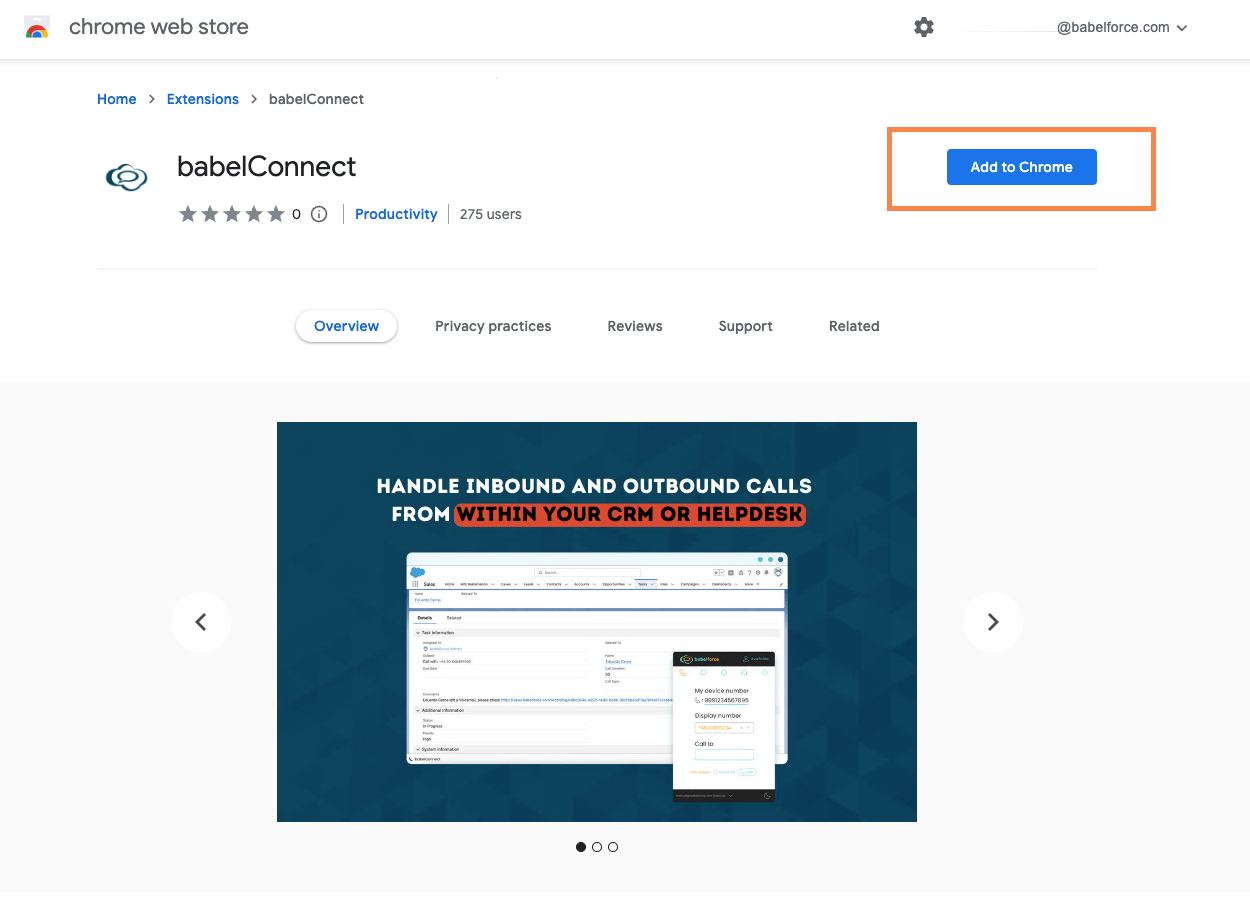1250x897 pixels.
Task: Select the first rating star
Action: click(x=188, y=214)
